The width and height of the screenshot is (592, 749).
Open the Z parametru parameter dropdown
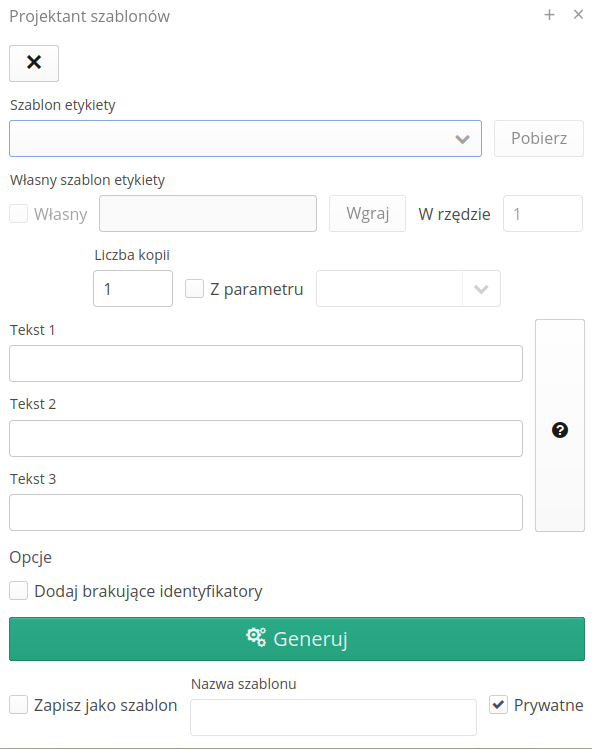pyautogui.click(x=409, y=289)
